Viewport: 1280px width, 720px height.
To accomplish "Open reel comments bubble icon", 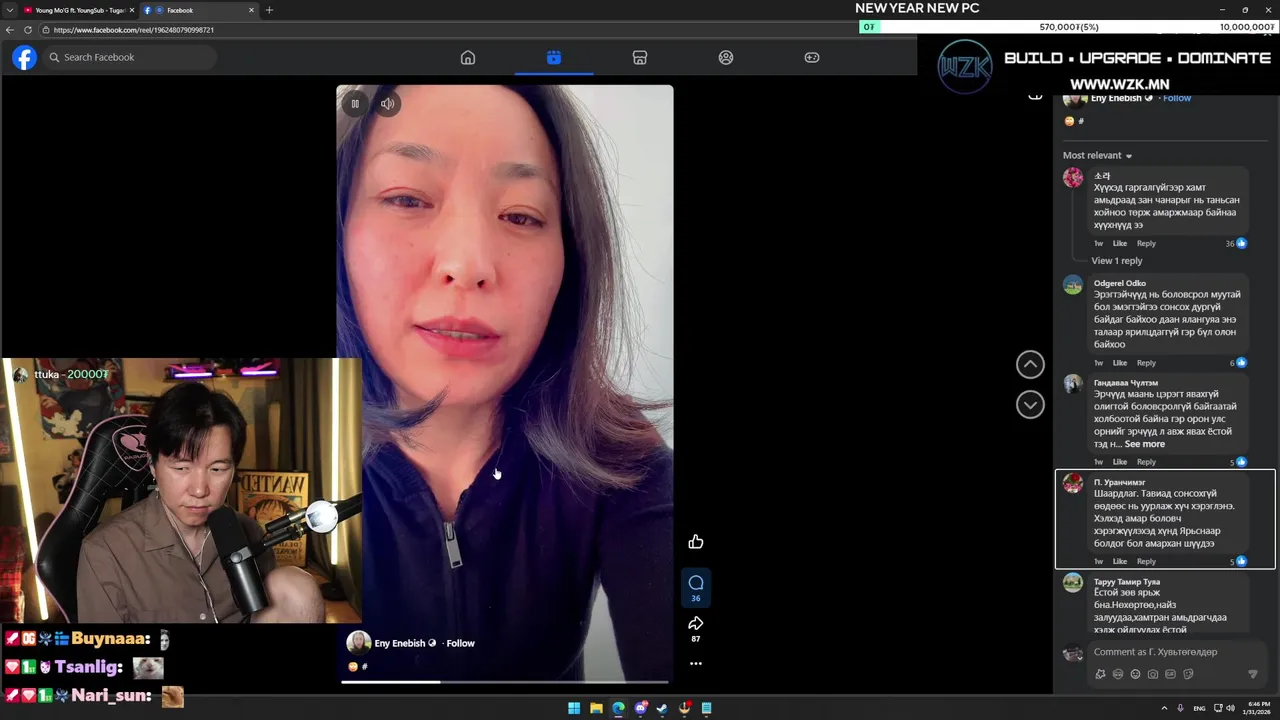I will point(696,582).
